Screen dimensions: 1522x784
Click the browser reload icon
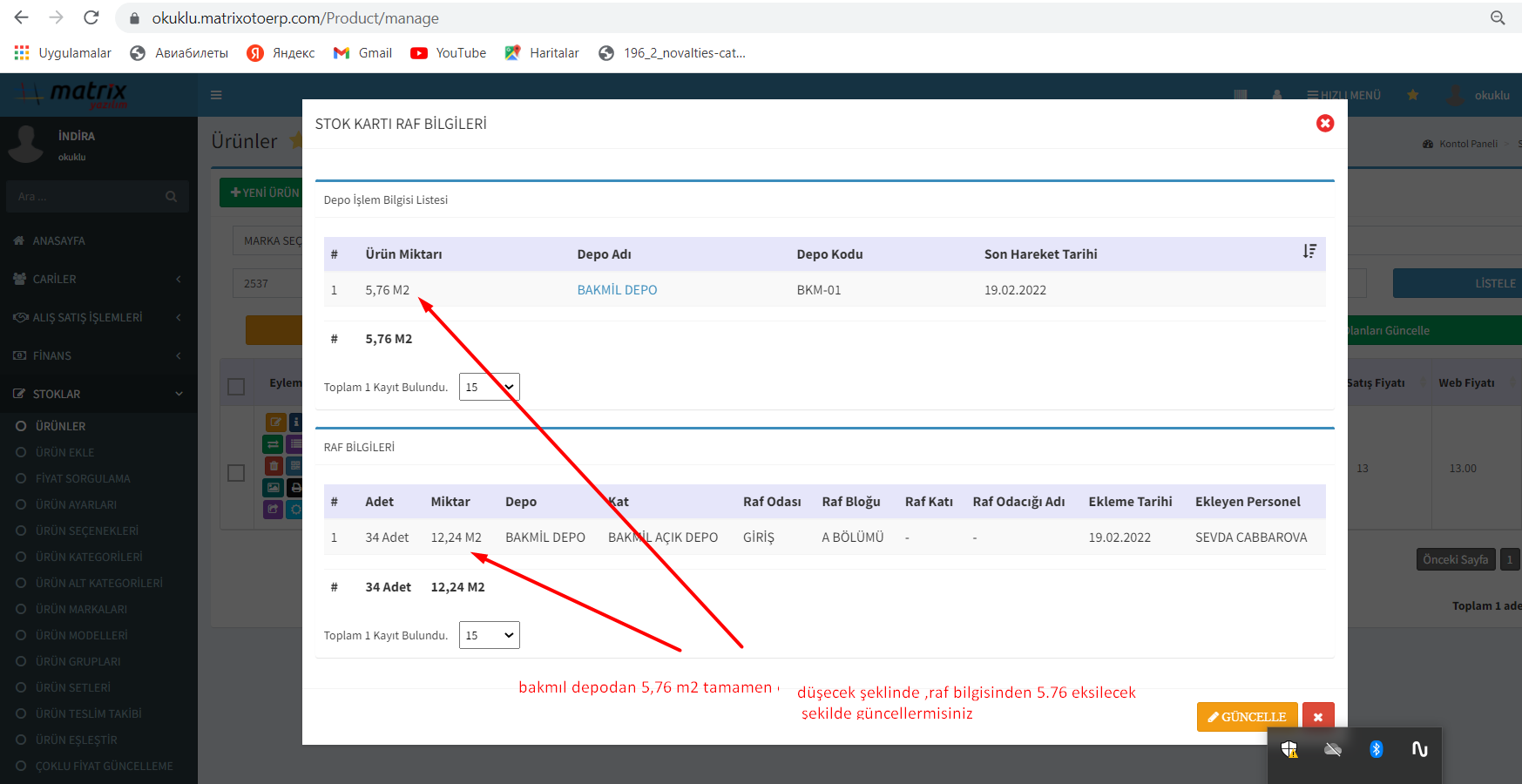(91, 17)
